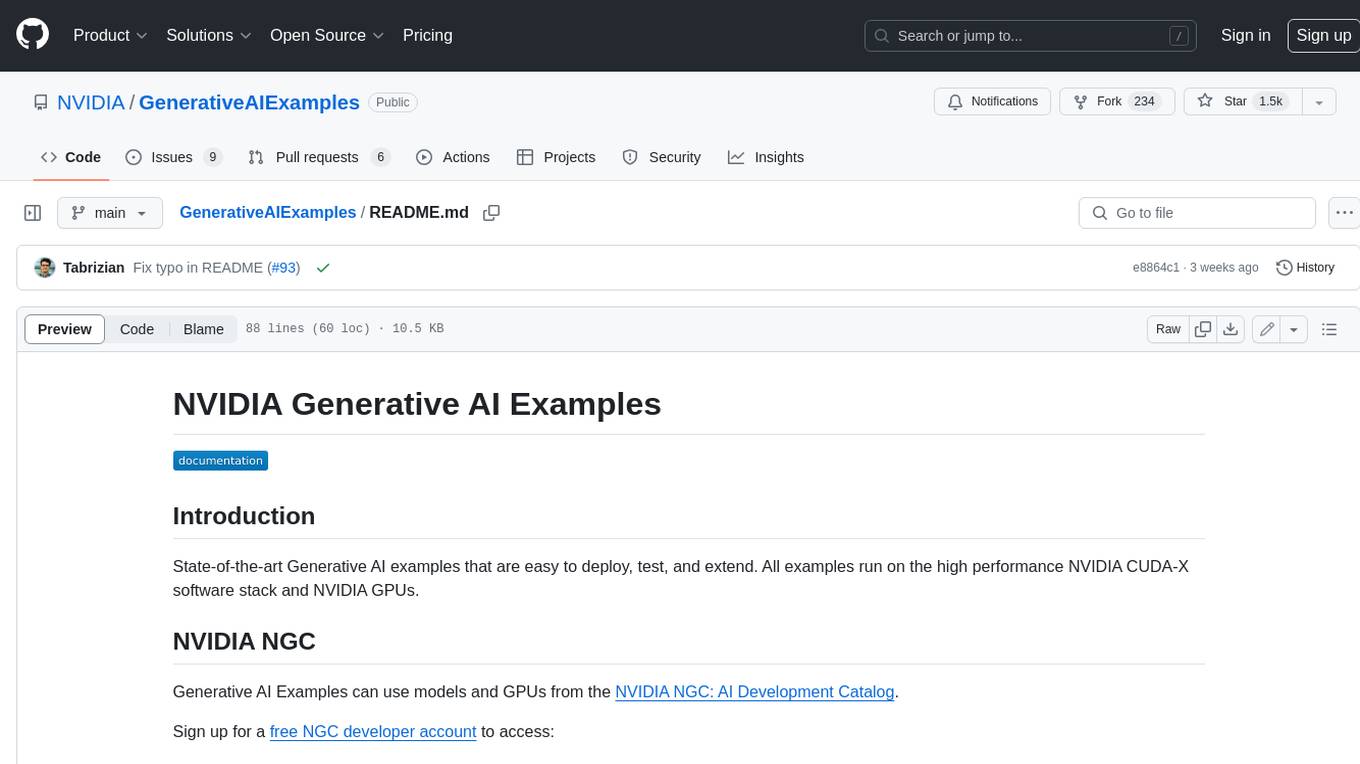The height and width of the screenshot is (764, 1360).
Task: Focus the Go to file input
Action: [1197, 213]
